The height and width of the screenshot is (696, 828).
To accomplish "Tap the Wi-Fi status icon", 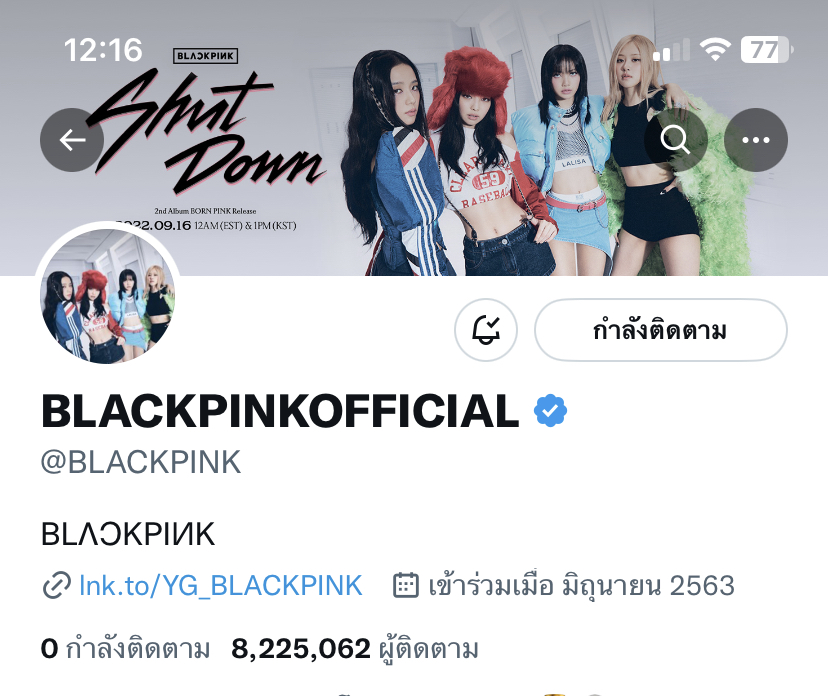I will (x=716, y=50).
